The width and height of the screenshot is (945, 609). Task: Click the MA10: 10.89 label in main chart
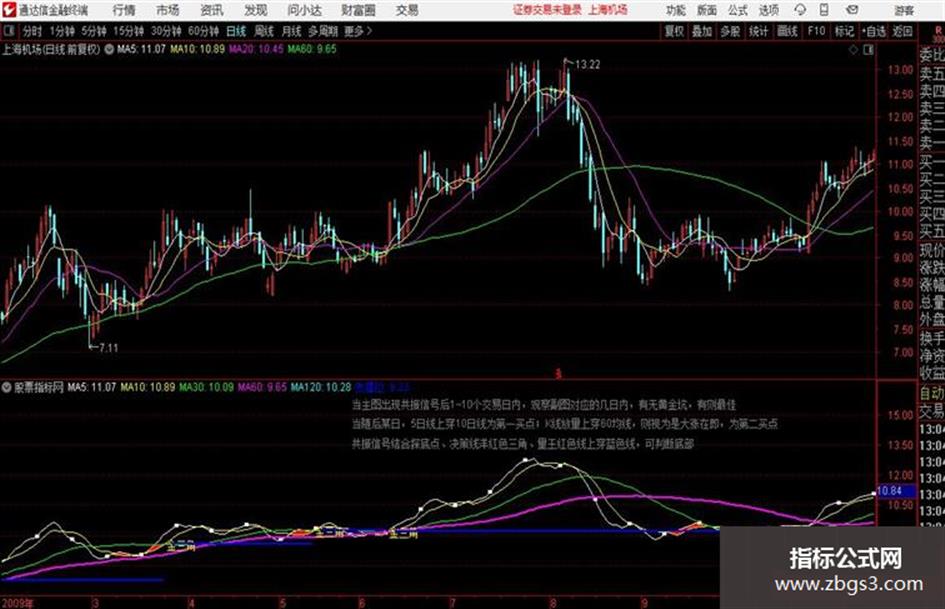tap(197, 49)
